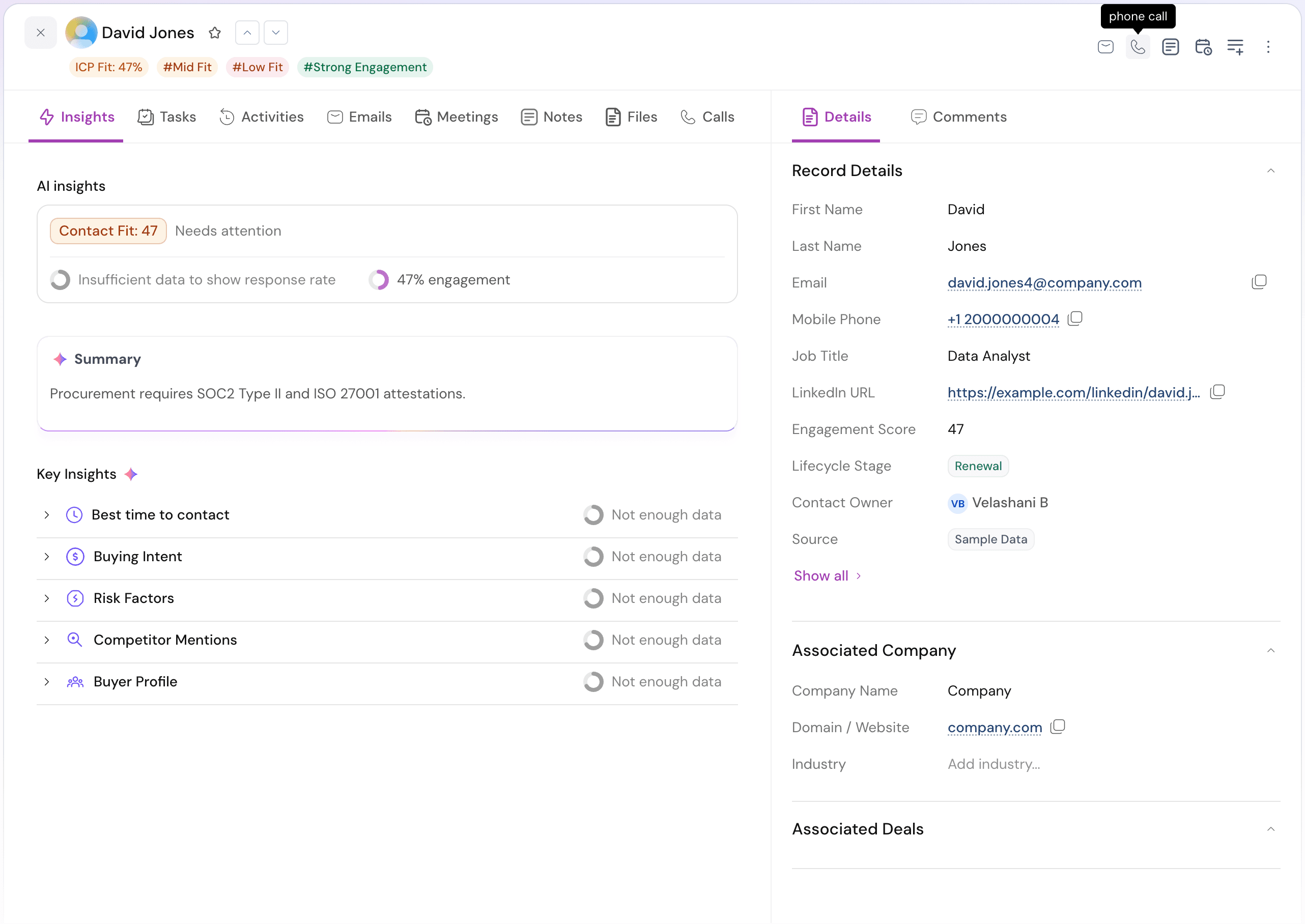Screen dimensions: 1305x924
Task: Select the Details tab
Action: [836, 117]
